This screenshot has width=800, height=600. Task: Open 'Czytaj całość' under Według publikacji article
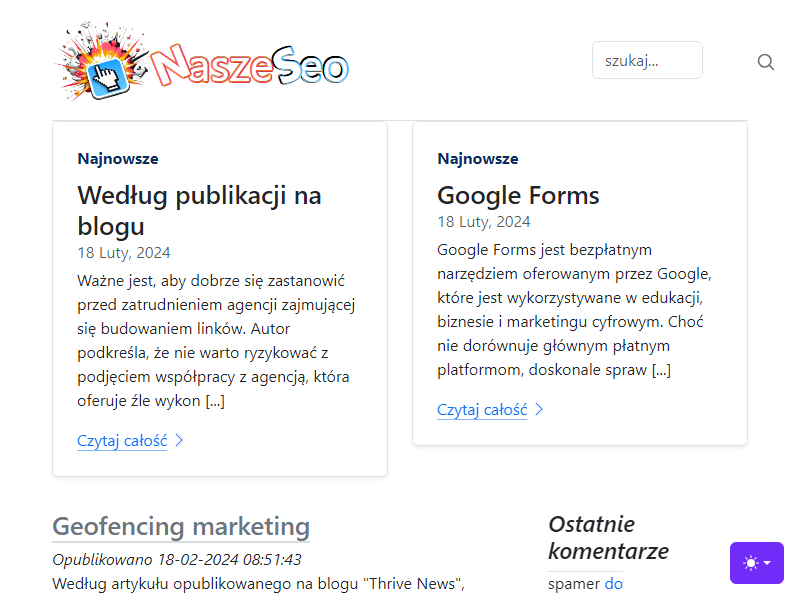pyautogui.click(x=122, y=440)
